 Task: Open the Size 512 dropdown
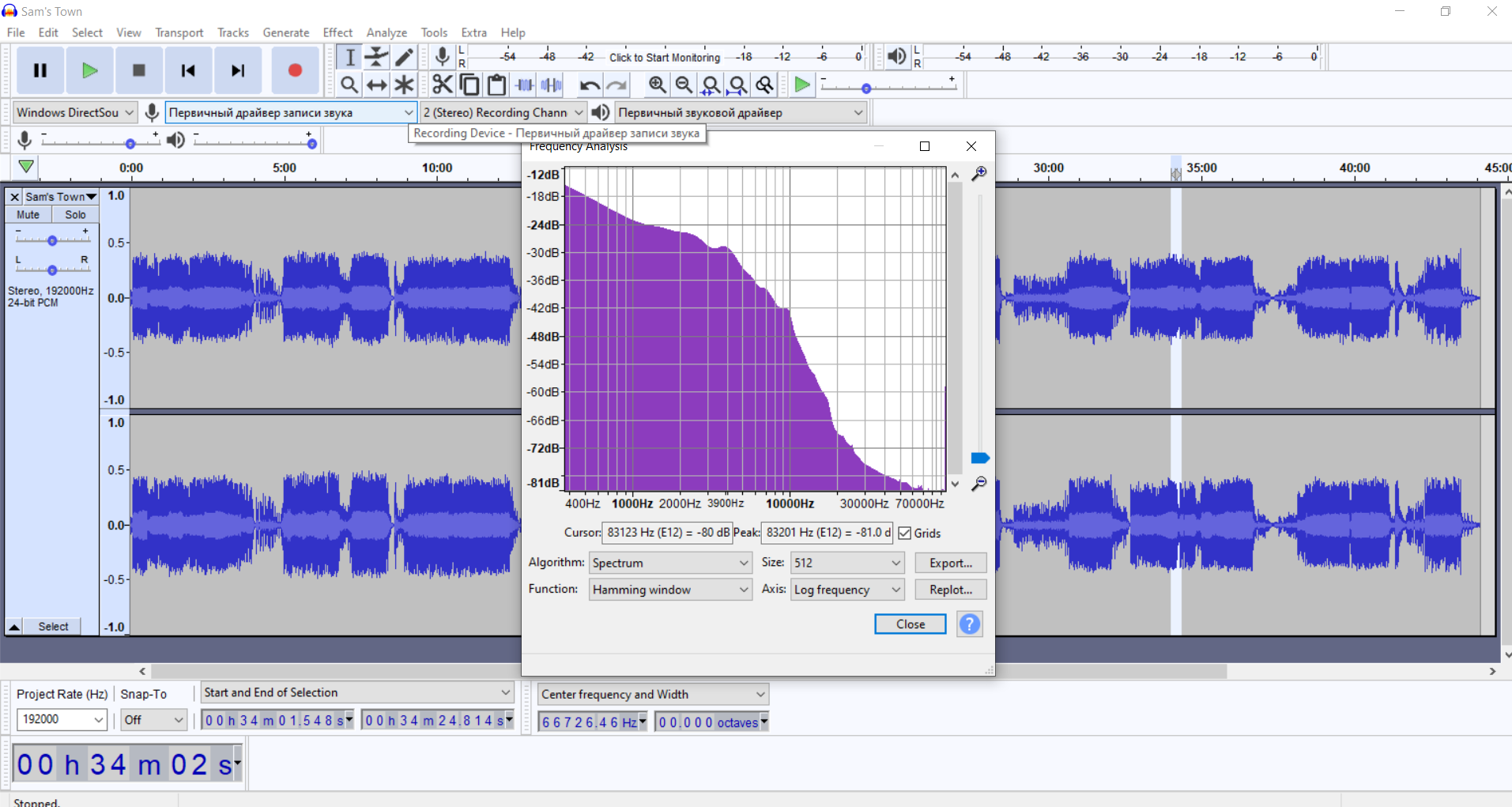coord(847,563)
